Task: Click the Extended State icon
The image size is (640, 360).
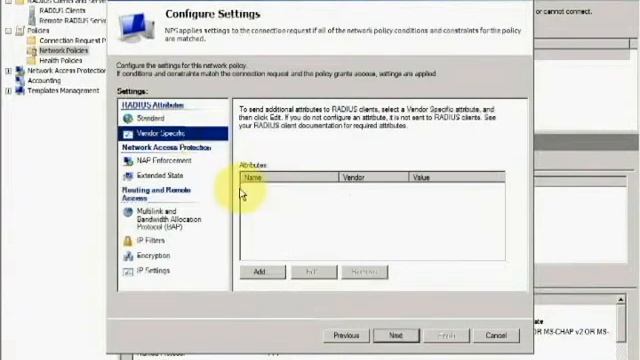Action: click(128, 176)
